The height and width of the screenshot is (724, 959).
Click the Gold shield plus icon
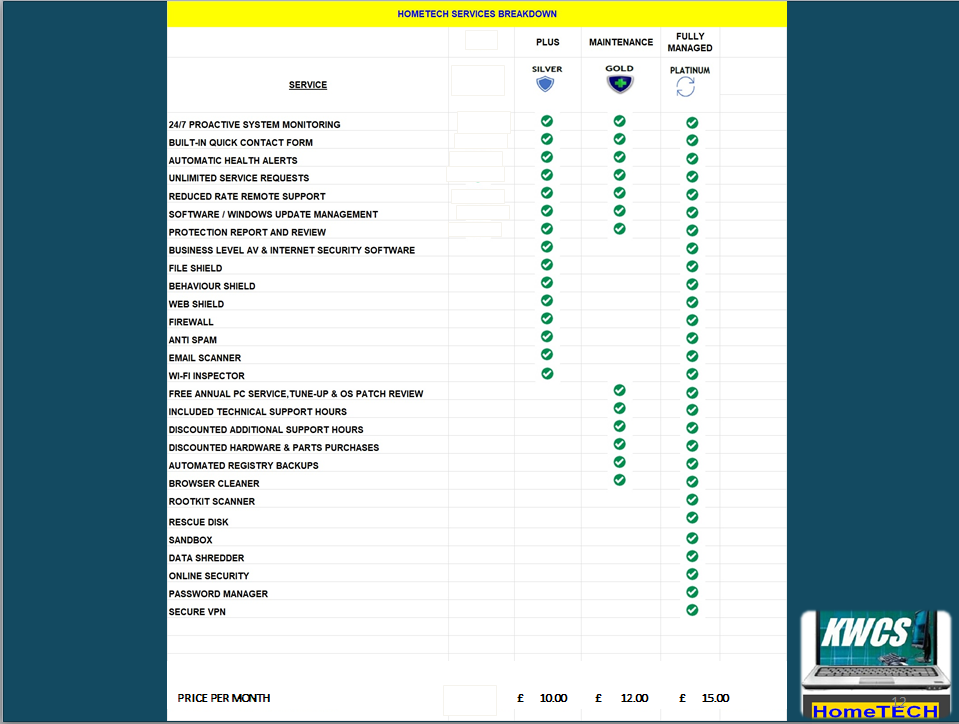(x=620, y=85)
